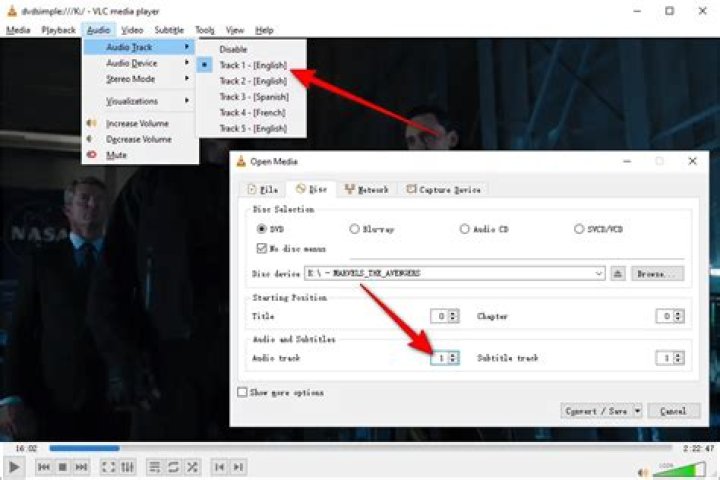The image size is (720, 480).
Task: Select Track 5 - [English]
Action: (253, 129)
